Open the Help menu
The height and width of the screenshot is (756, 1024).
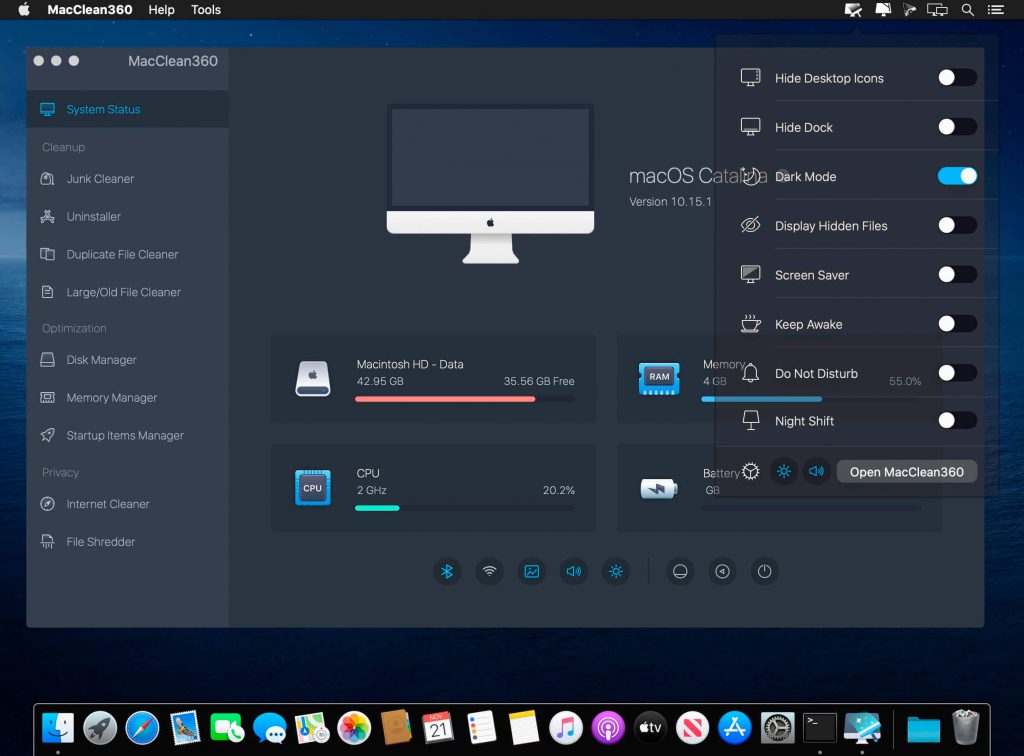161,10
